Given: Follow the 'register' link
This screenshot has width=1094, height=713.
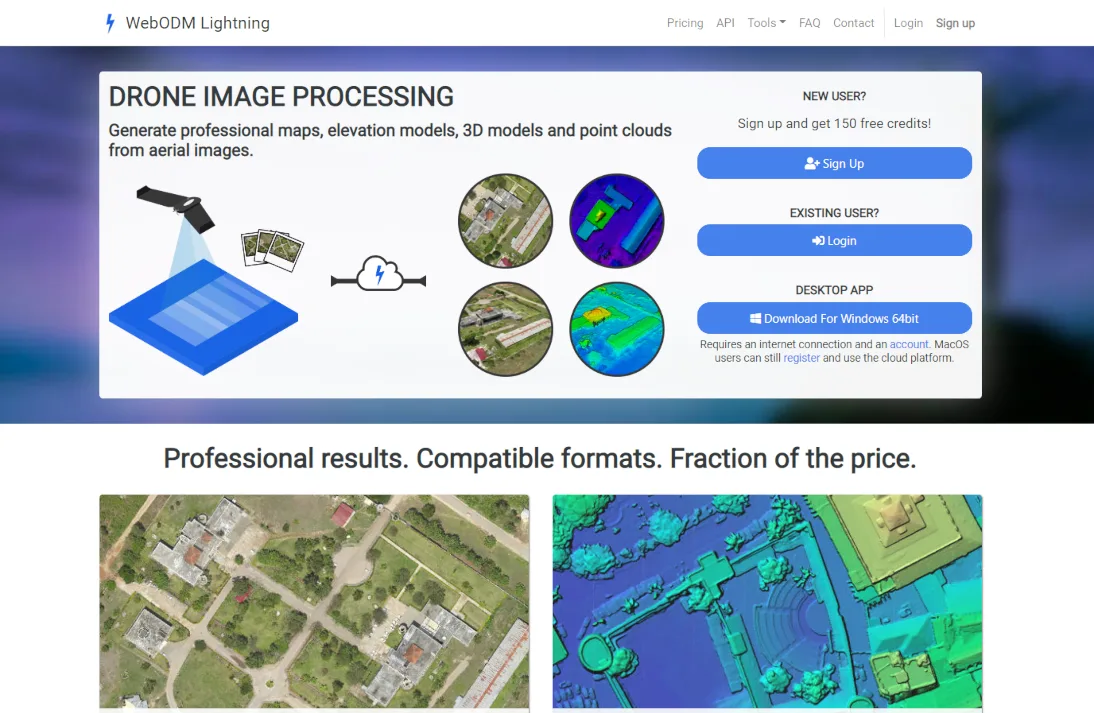Looking at the screenshot, I should coord(801,358).
